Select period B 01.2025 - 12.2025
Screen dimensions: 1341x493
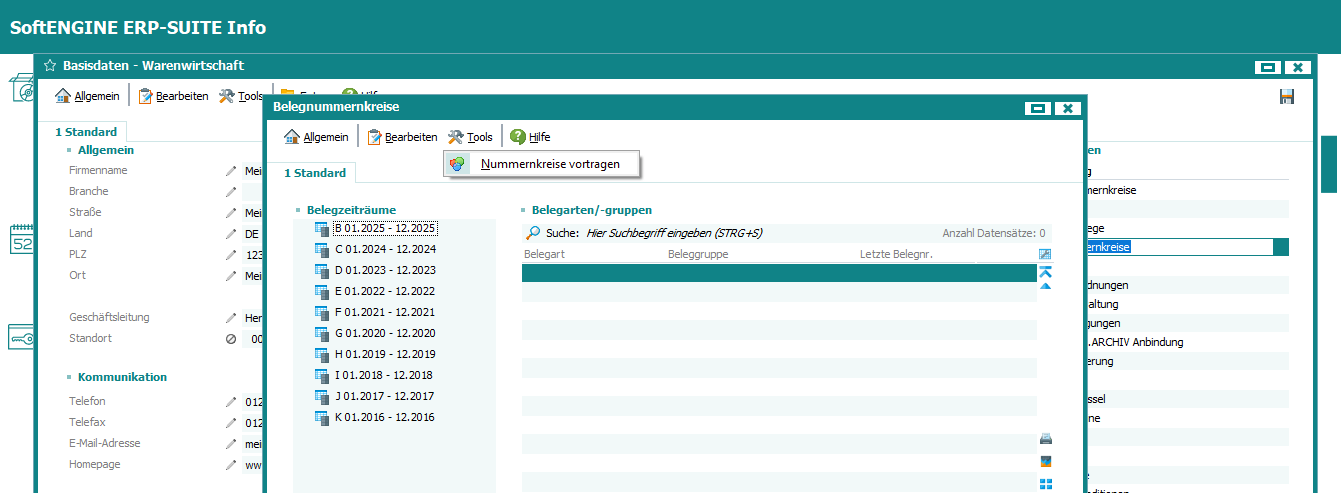pyautogui.click(x=384, y=228)
